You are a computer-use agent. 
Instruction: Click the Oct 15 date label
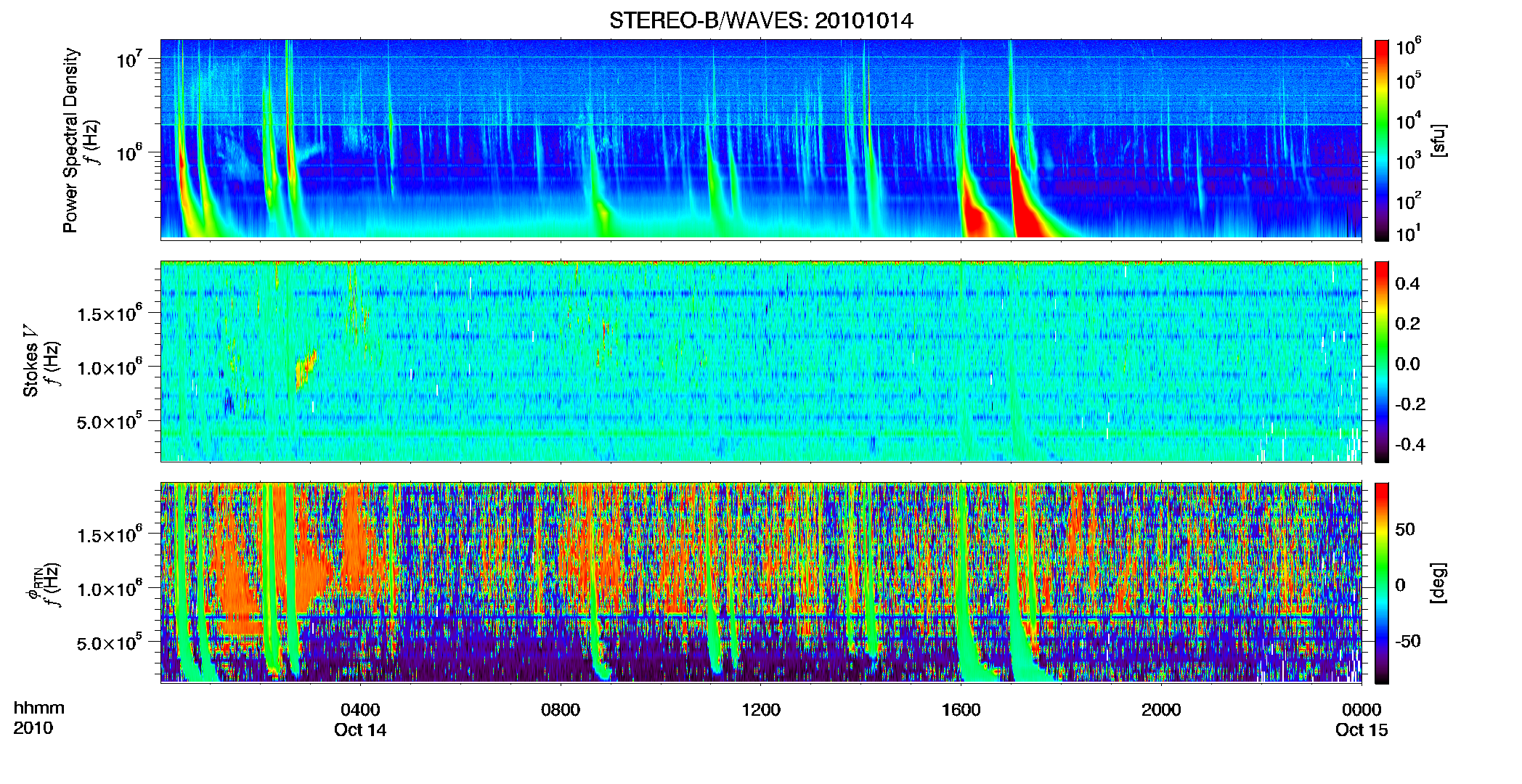(x=1362, y=730)
